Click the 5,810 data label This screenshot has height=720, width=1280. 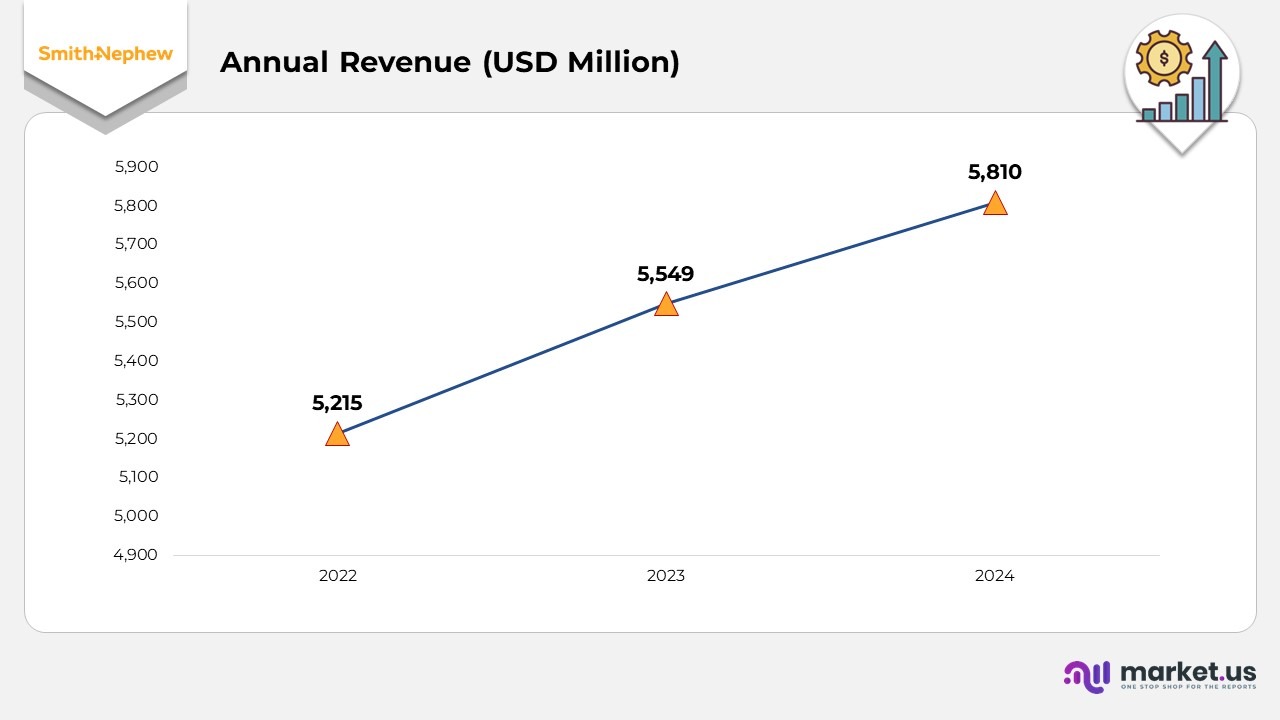coord(995,172)
